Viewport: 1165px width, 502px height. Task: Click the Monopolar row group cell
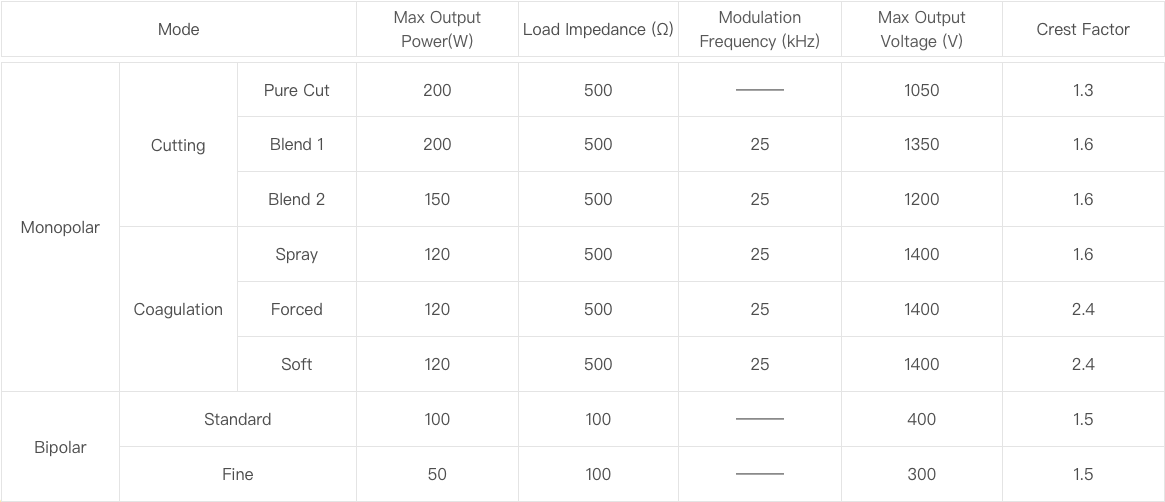[x=60, y=228]
